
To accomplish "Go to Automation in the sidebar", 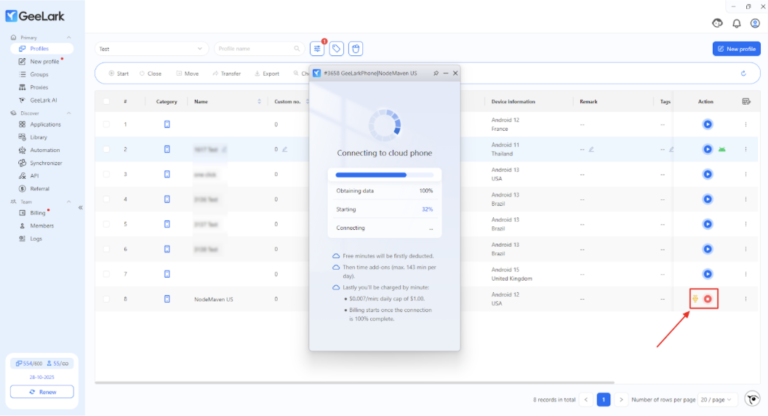I will click(45, 149).
